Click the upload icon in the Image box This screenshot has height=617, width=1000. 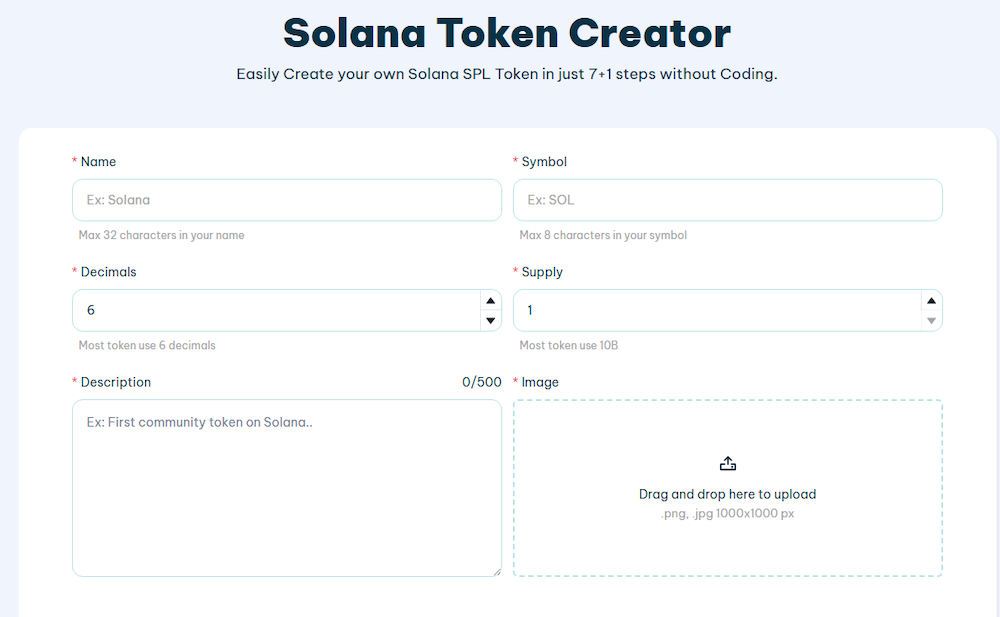[x=727, y=463]
